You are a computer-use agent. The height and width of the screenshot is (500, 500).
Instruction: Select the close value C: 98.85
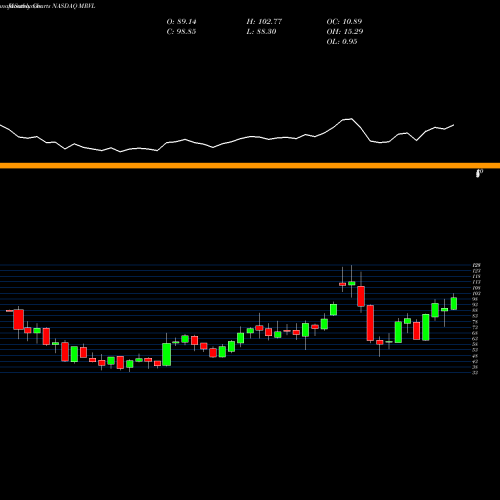click(181, 32)
